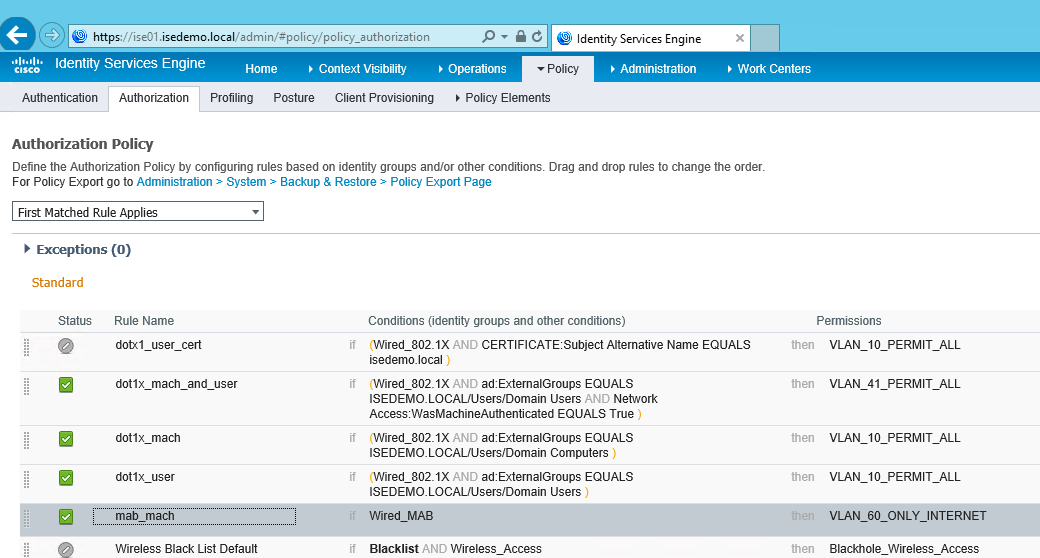This screenshot has width=1040, height=558.
Task: Click drag handle for dotx1_user_cert rule
Action: pyautogui.click(x=27, y=346)
